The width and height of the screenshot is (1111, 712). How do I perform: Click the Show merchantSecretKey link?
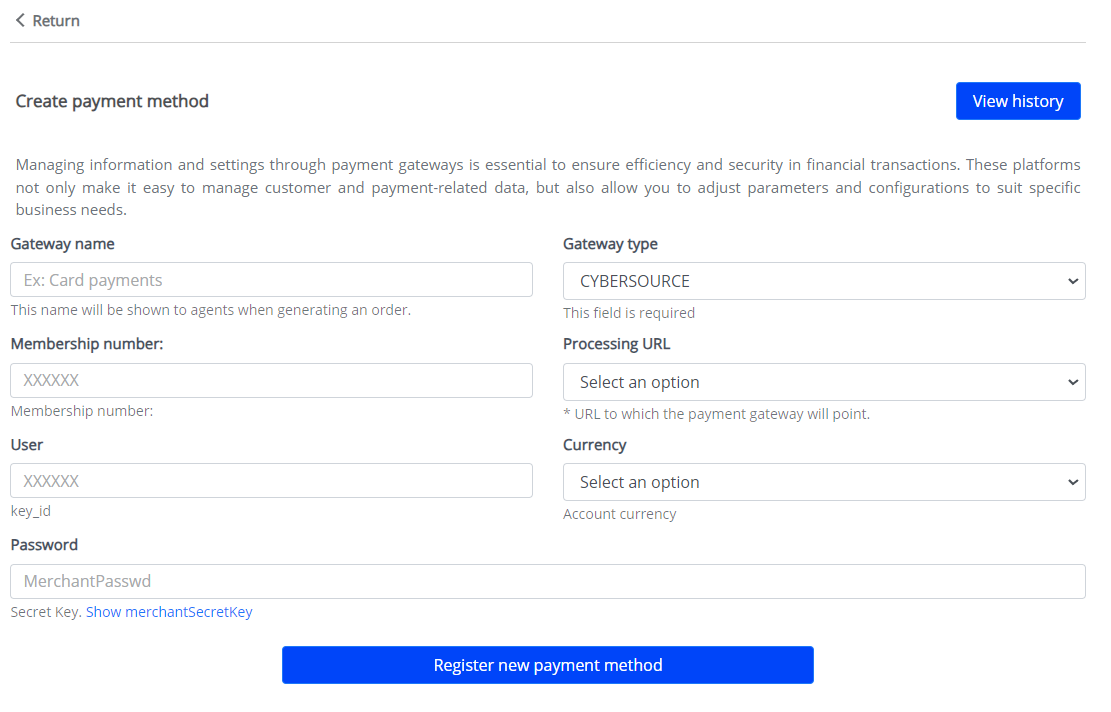[169, 612]
